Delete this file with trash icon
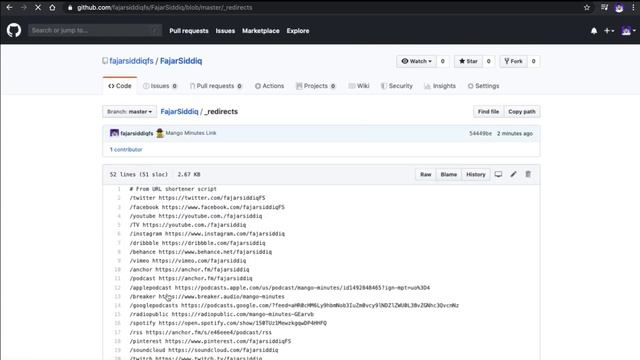This screenshot has width=640, height=360. coord(528,174)
